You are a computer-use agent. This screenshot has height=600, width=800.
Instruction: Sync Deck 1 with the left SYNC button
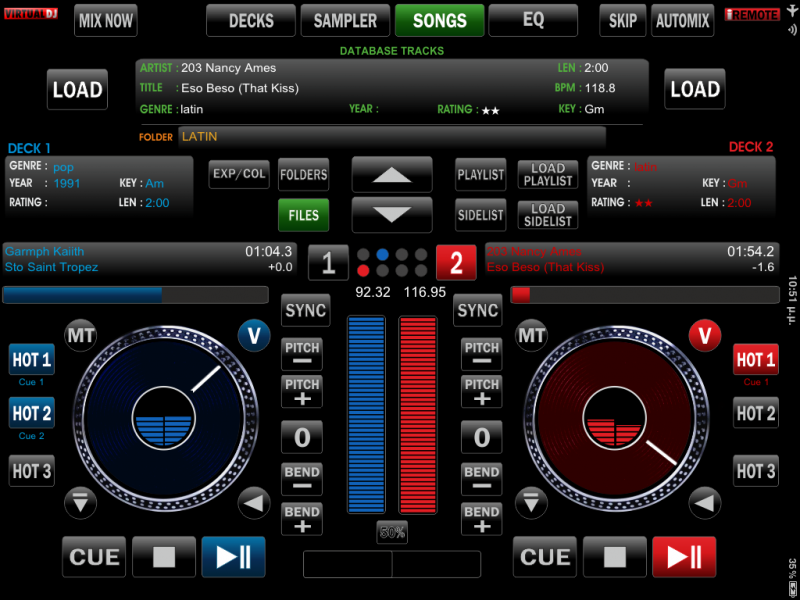point(305,310)
